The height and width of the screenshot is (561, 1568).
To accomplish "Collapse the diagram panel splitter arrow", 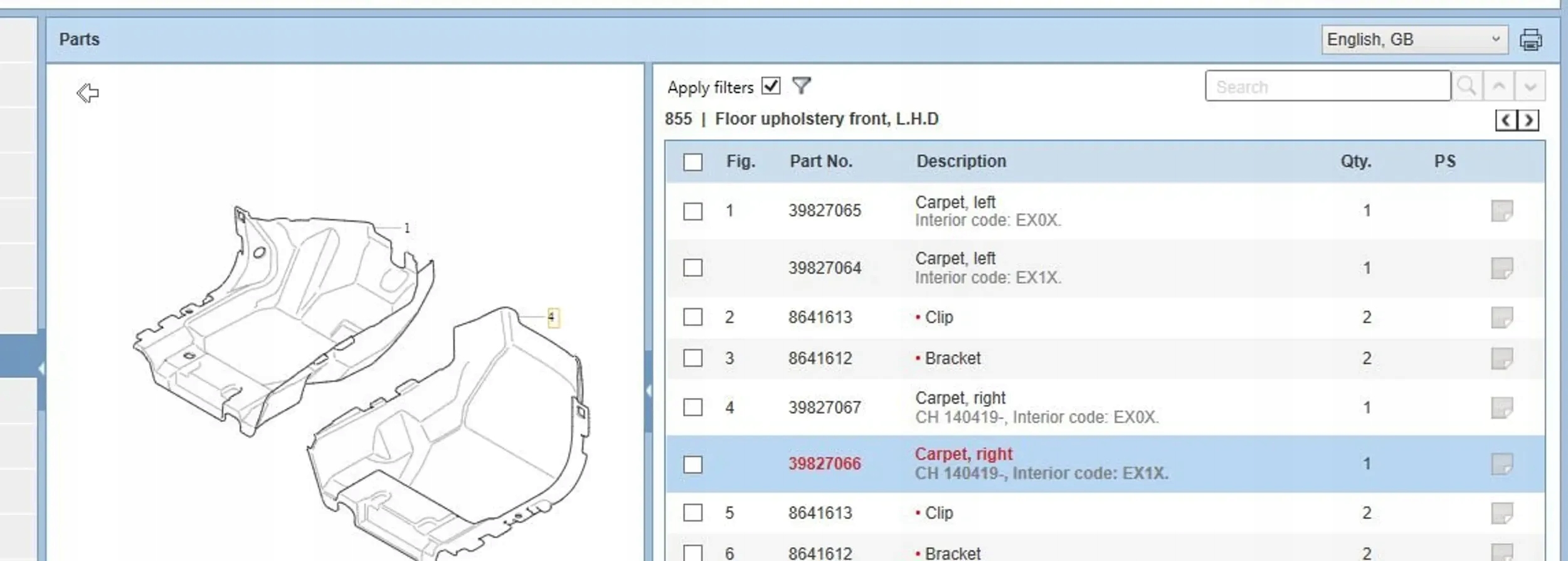I will coord(649,391).
